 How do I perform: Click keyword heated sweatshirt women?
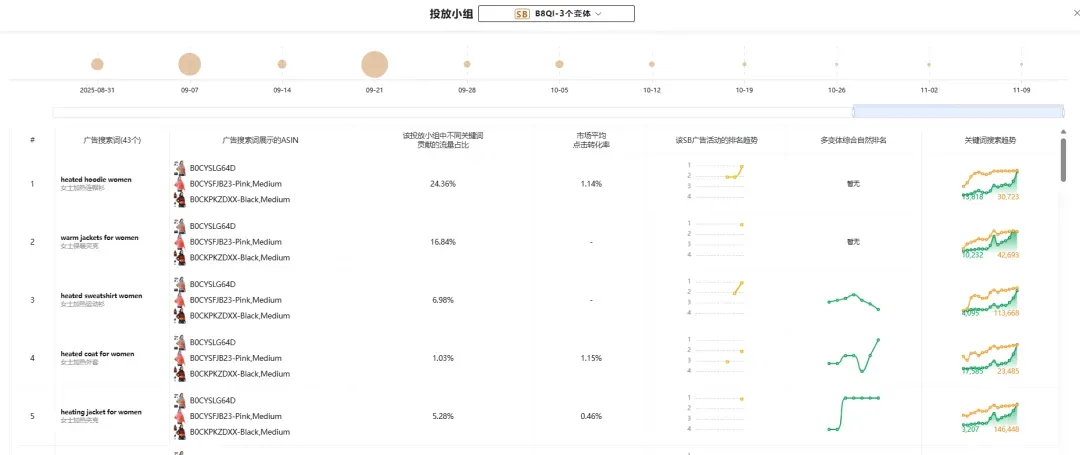point(101,296)
